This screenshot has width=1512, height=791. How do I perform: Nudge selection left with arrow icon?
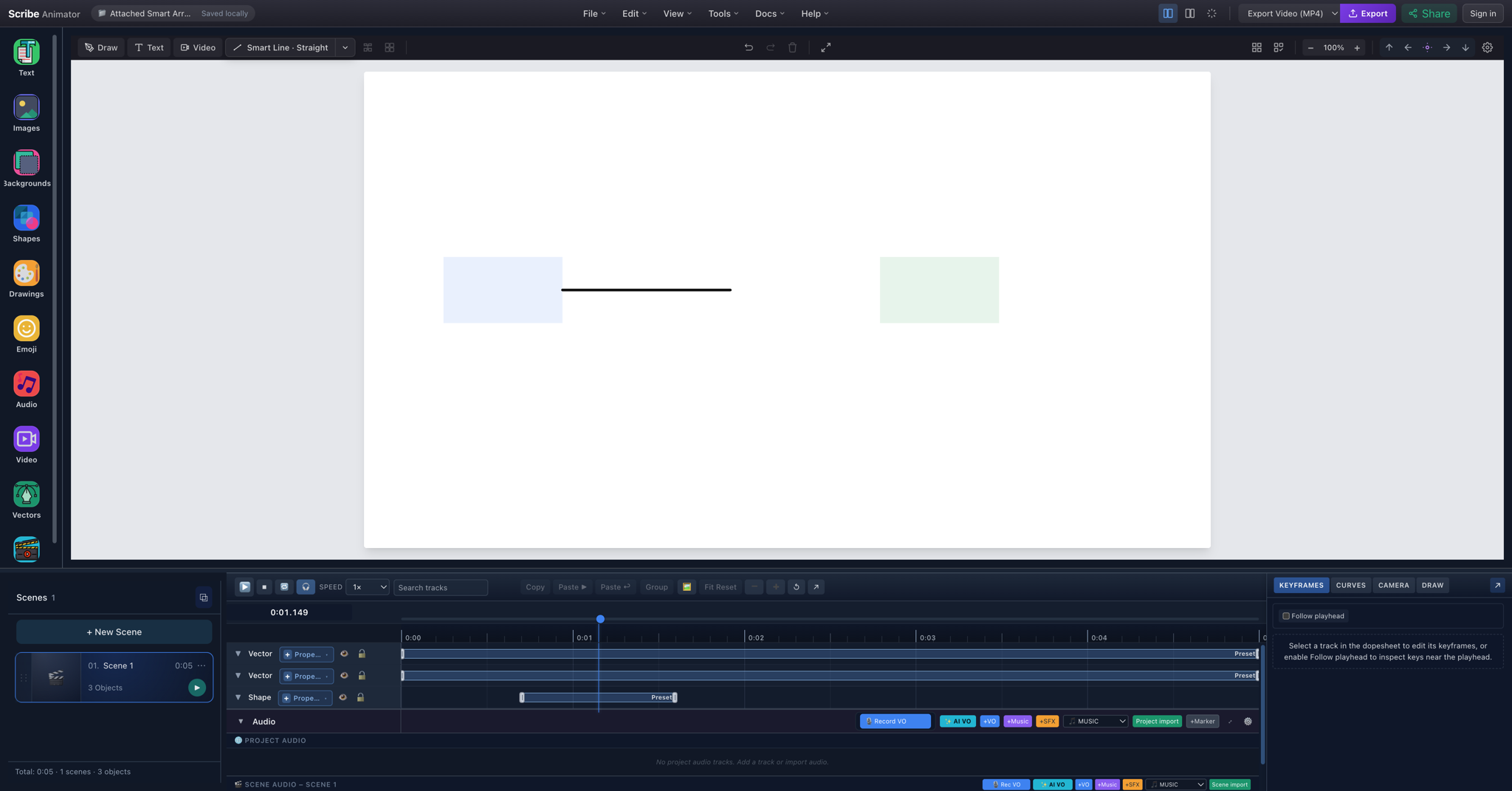tap(1408, 47)
